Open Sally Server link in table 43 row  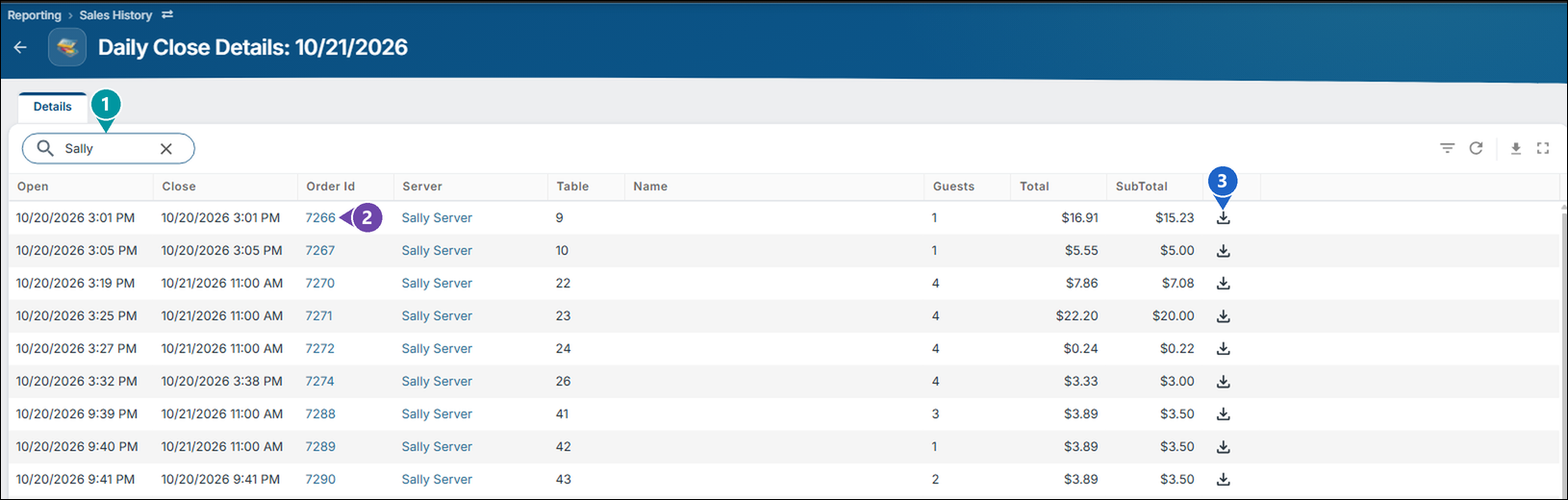coord(437,480)
